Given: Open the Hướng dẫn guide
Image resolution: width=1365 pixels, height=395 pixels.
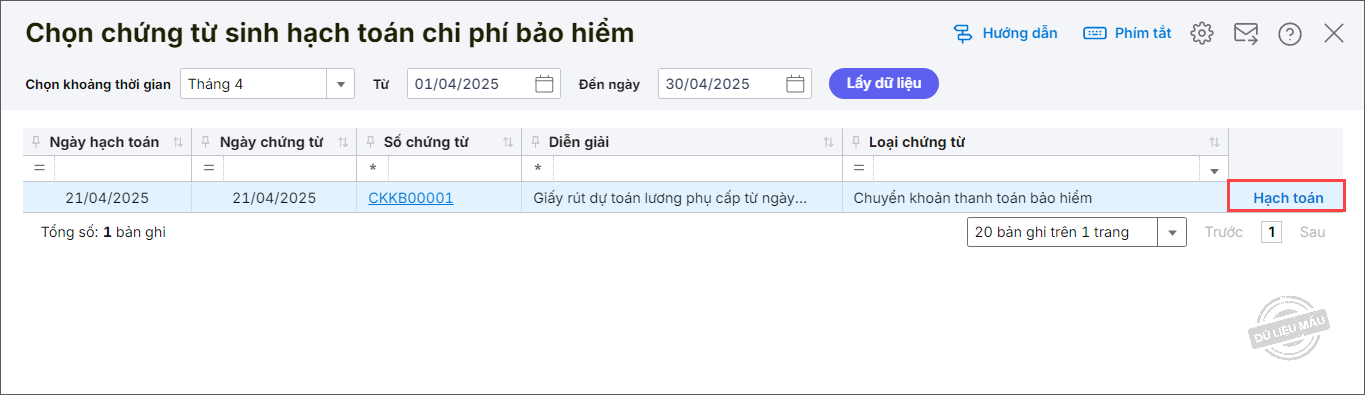Looking at the screenshot, I should point(1005,33).
